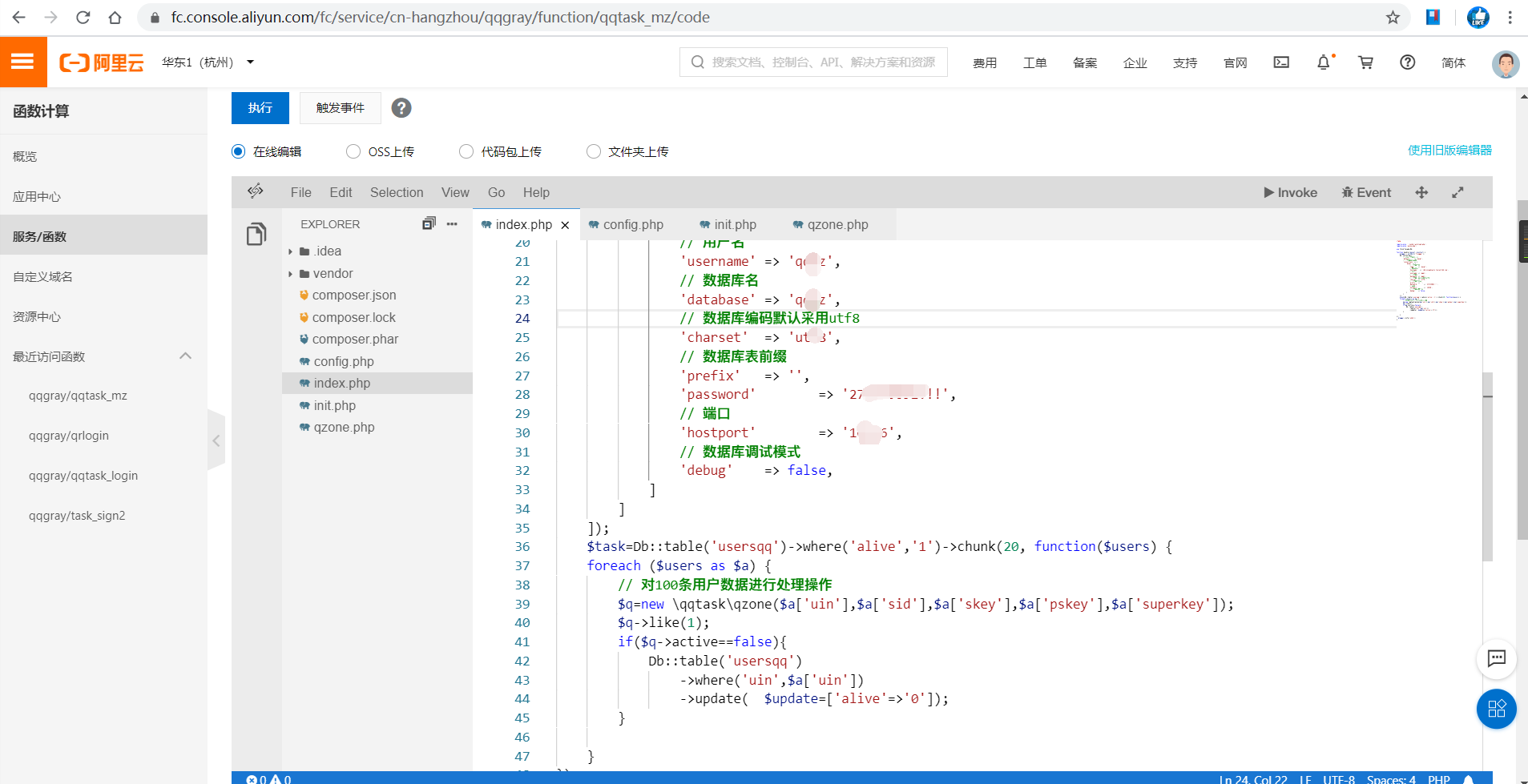Click the Event button
Screen dimensions: 1528x784
point(1366,192)
